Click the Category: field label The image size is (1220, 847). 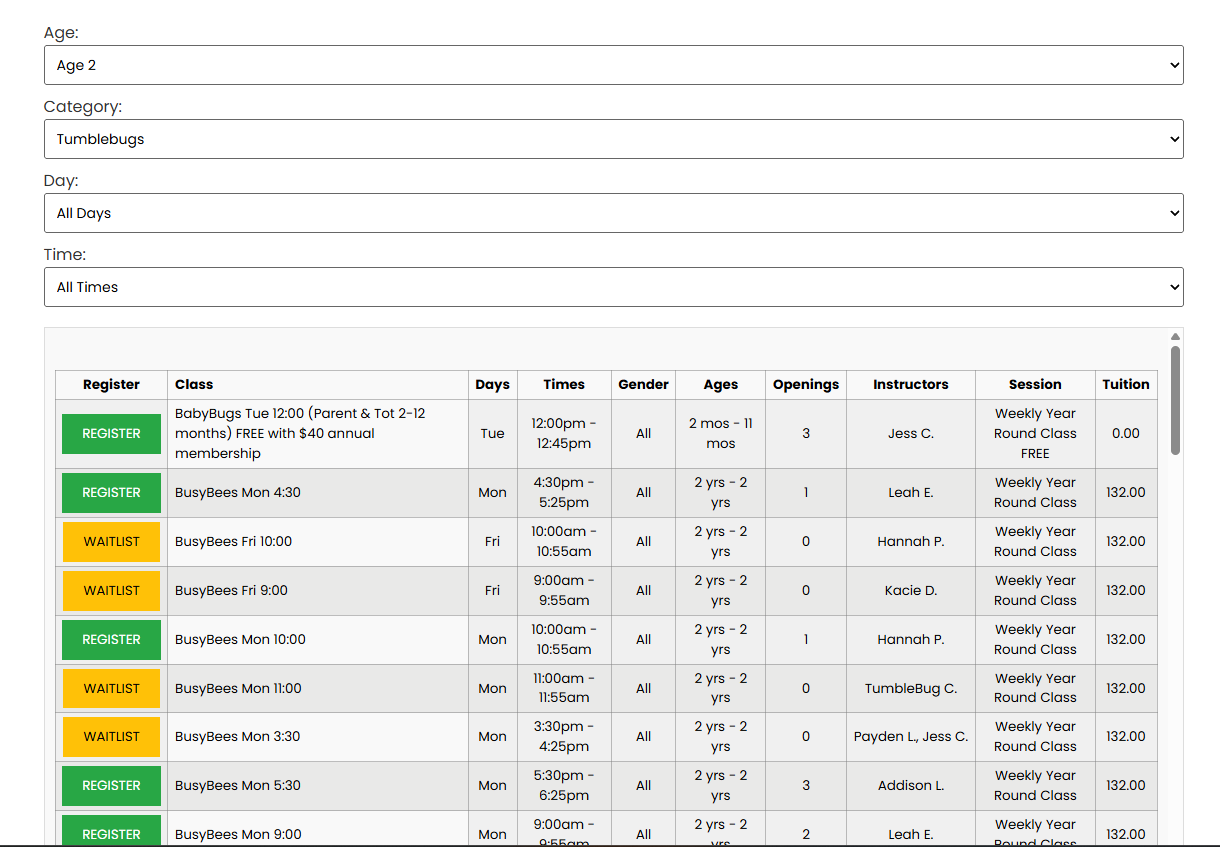pos(83,106)
